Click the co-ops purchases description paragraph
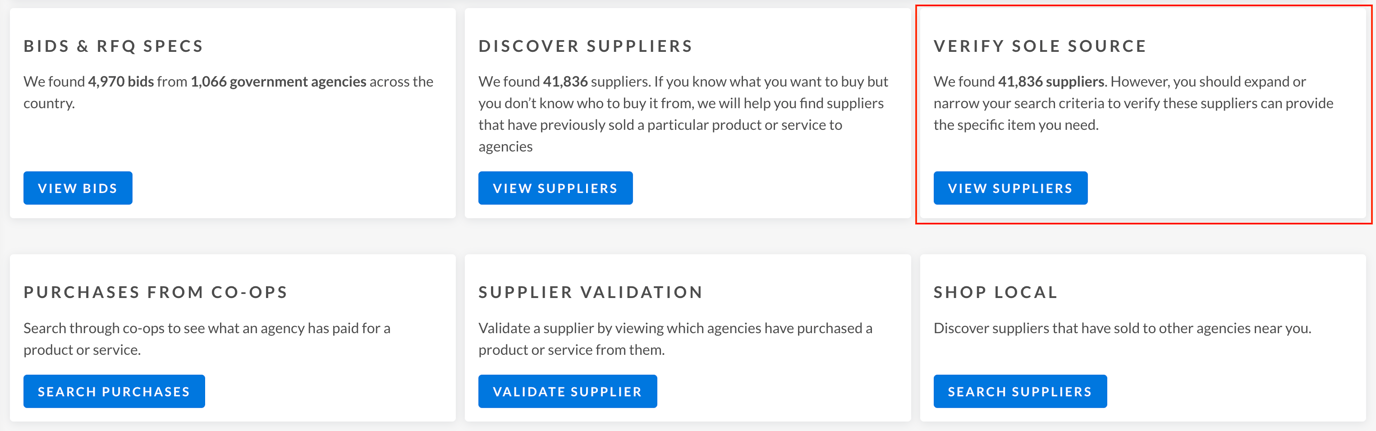This screenshot has width=1376, height=431. [x=206, y=339]
